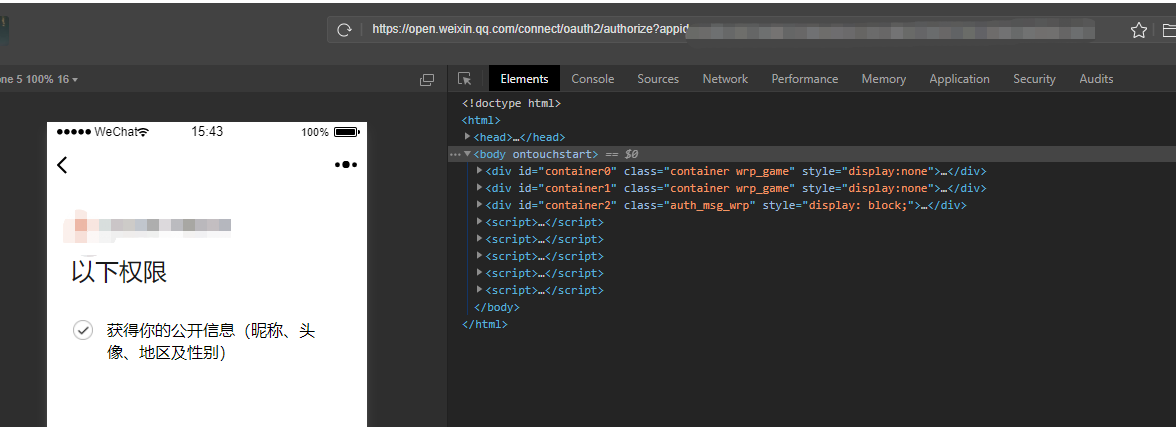The height and width of the screenshot is (427, 1176).
Task: Open the Audits tab
Action: [1096, 79]
